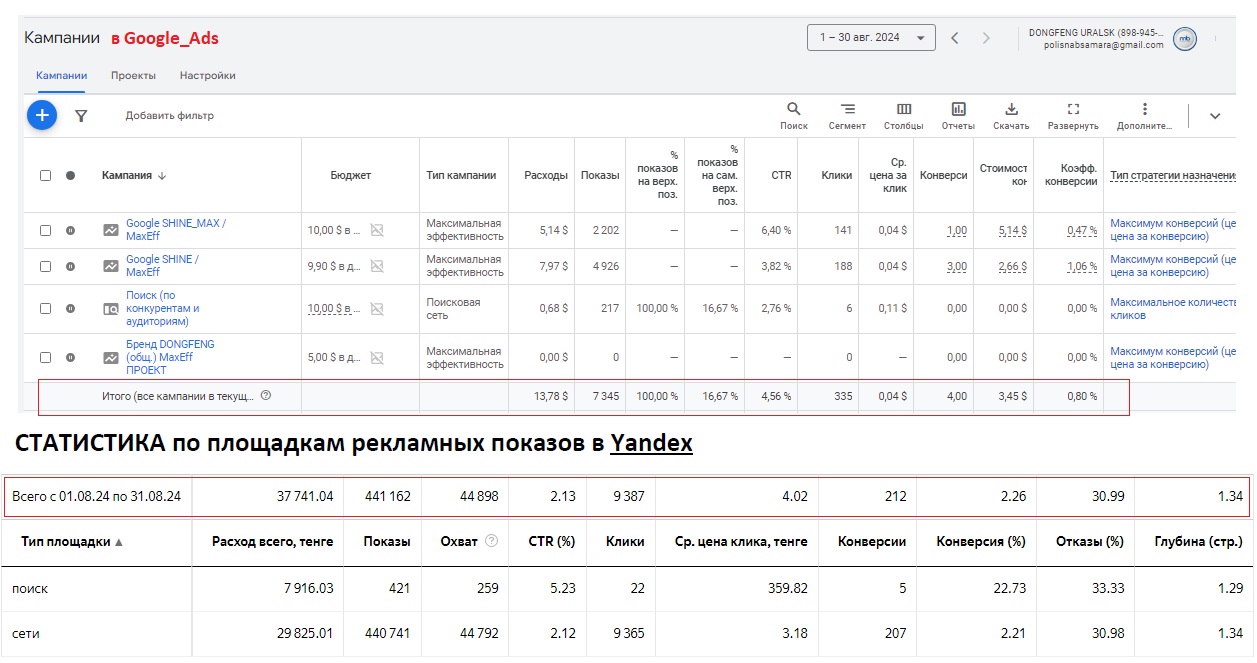
Task: Select the Скачать download icon
Action: [x=1013, y=111]
